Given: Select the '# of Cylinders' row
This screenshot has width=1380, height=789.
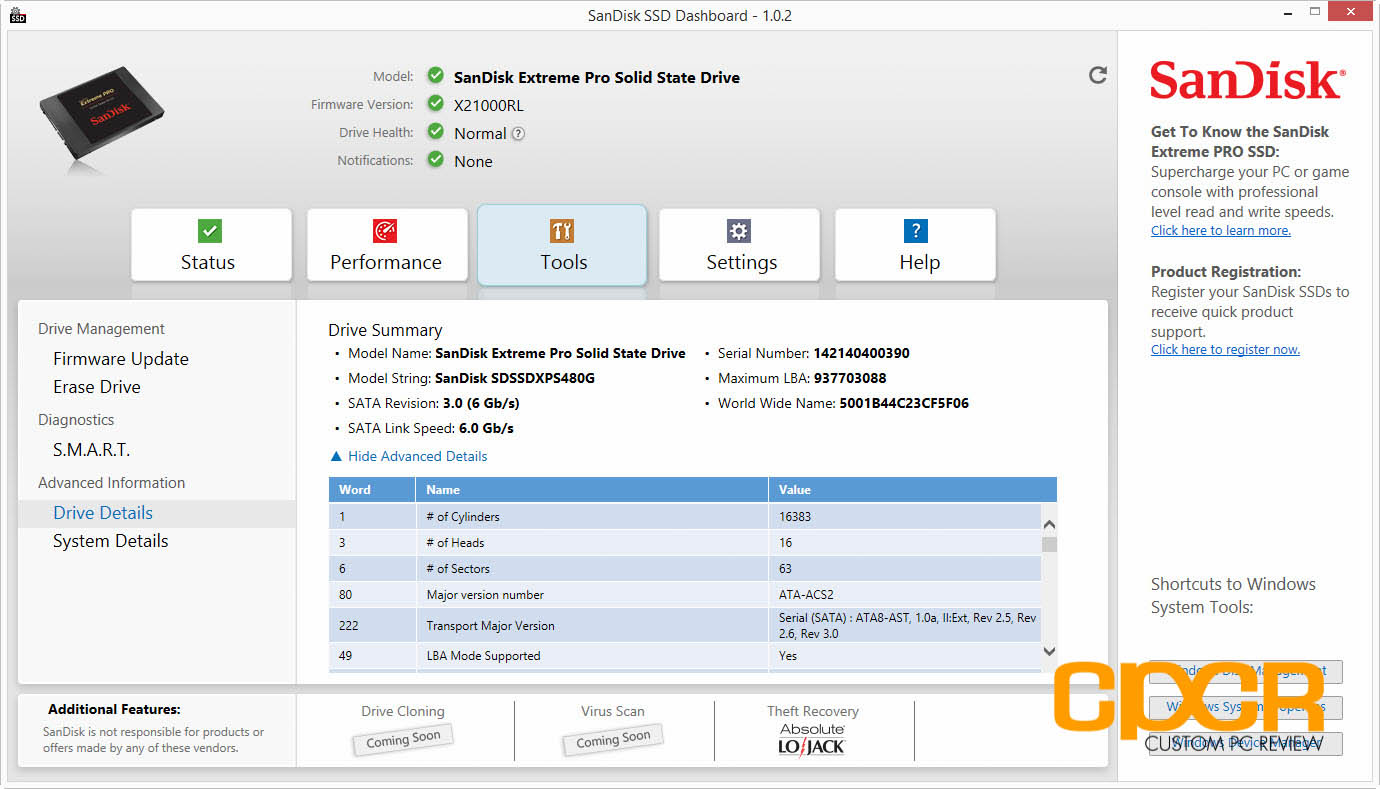Looking at the screenshot, I should click(685, 517).
